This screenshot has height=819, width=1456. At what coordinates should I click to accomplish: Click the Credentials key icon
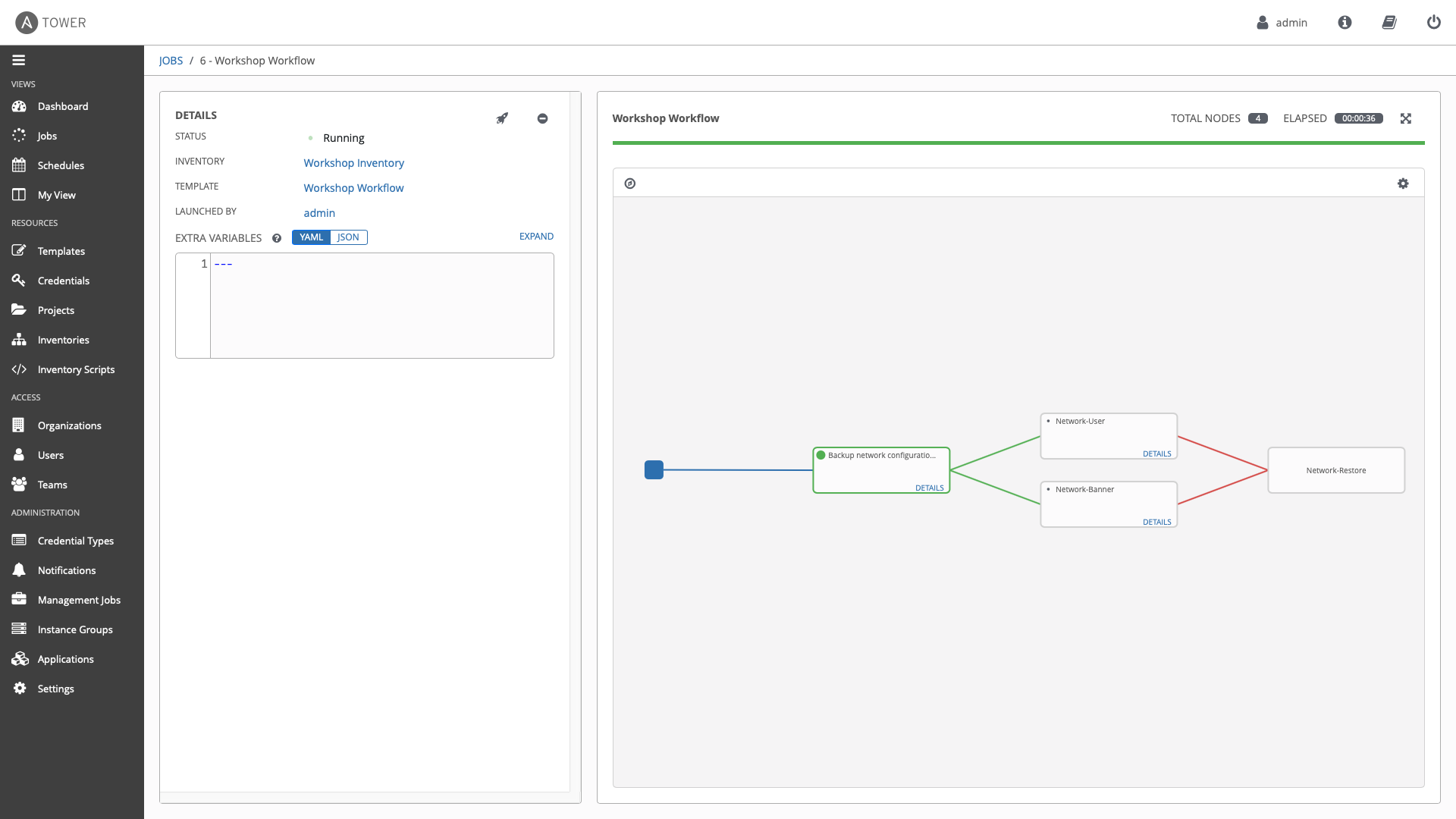pyautogui.click(x=19, y=280)
